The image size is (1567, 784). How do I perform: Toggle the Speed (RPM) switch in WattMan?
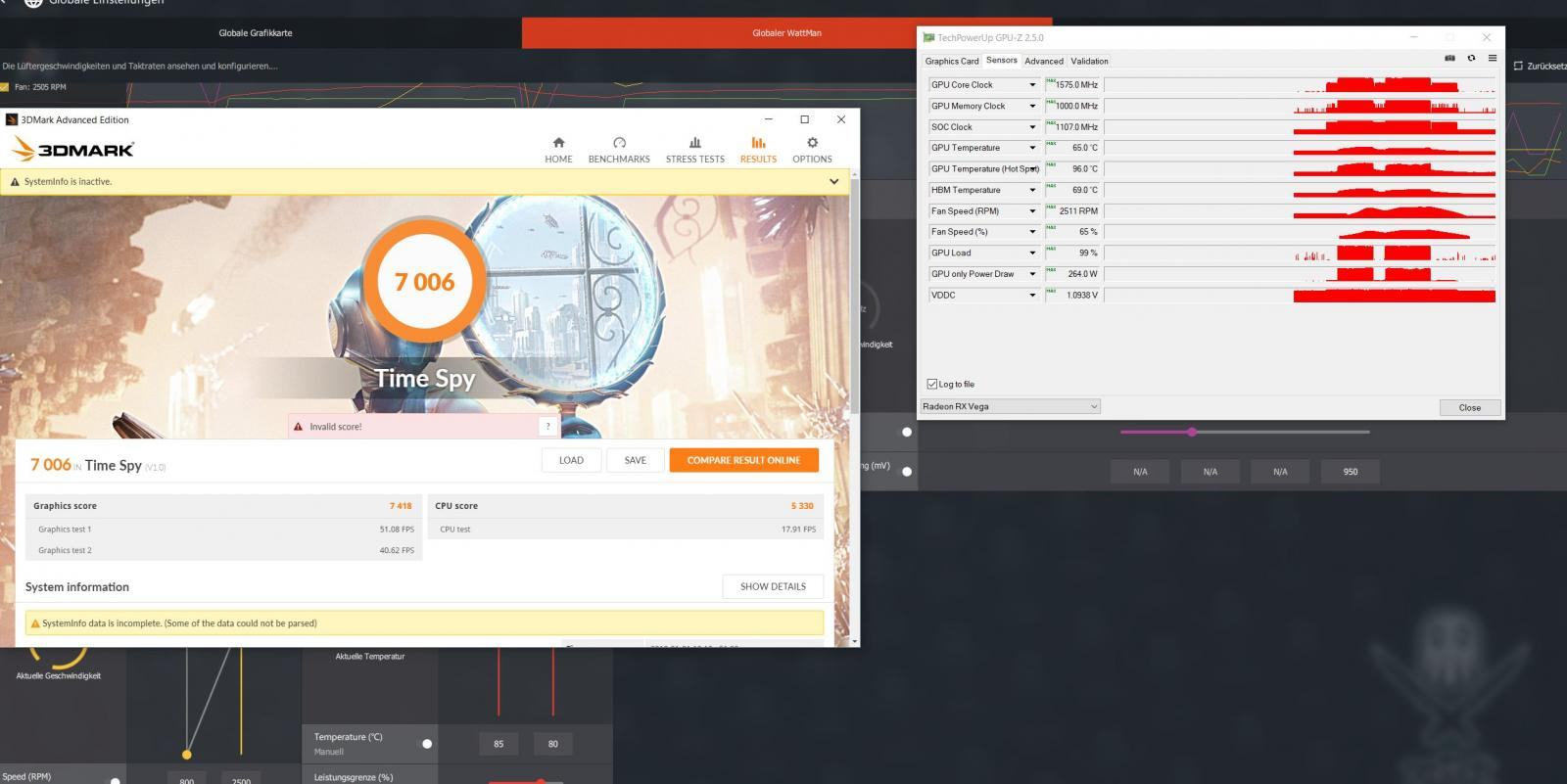(115, 780)
